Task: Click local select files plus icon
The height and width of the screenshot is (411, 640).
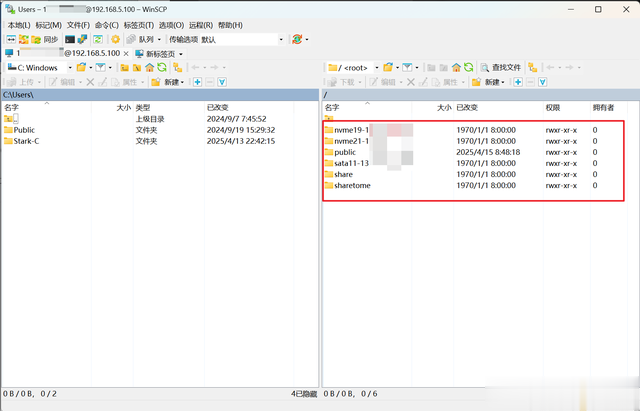Action: point(198,82)
